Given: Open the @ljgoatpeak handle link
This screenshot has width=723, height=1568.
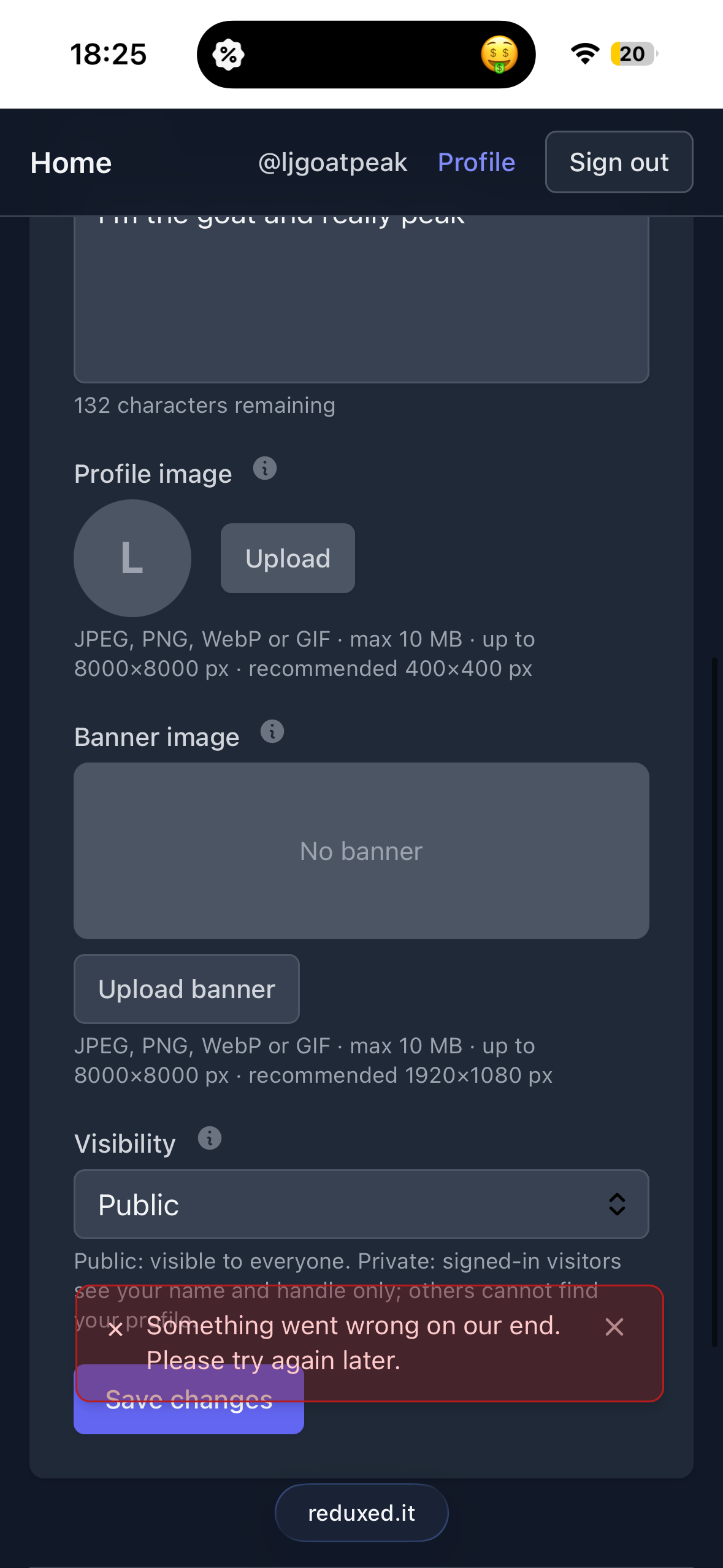Looking at the screenshot, I should coord(332,163).
